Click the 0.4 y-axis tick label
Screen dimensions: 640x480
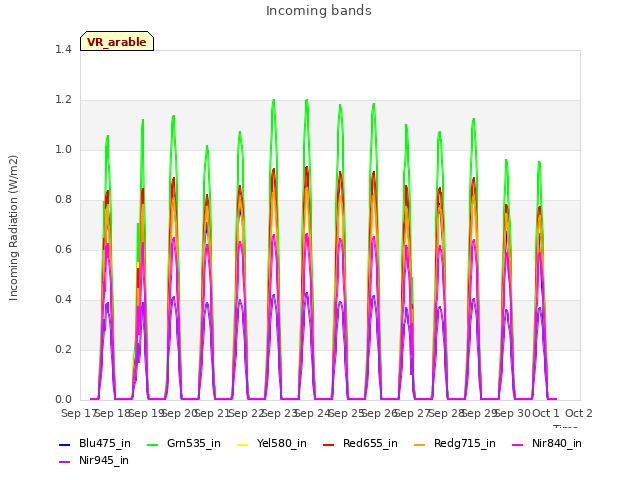(x=63, y=300)
